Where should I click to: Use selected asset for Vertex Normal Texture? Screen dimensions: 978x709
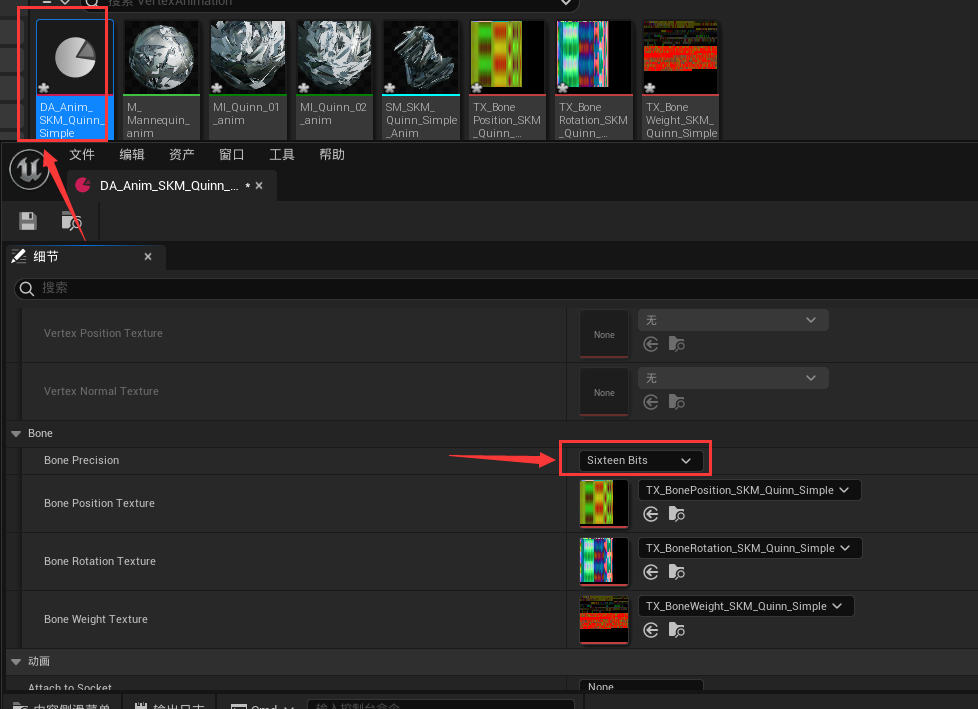coord(651,402)
